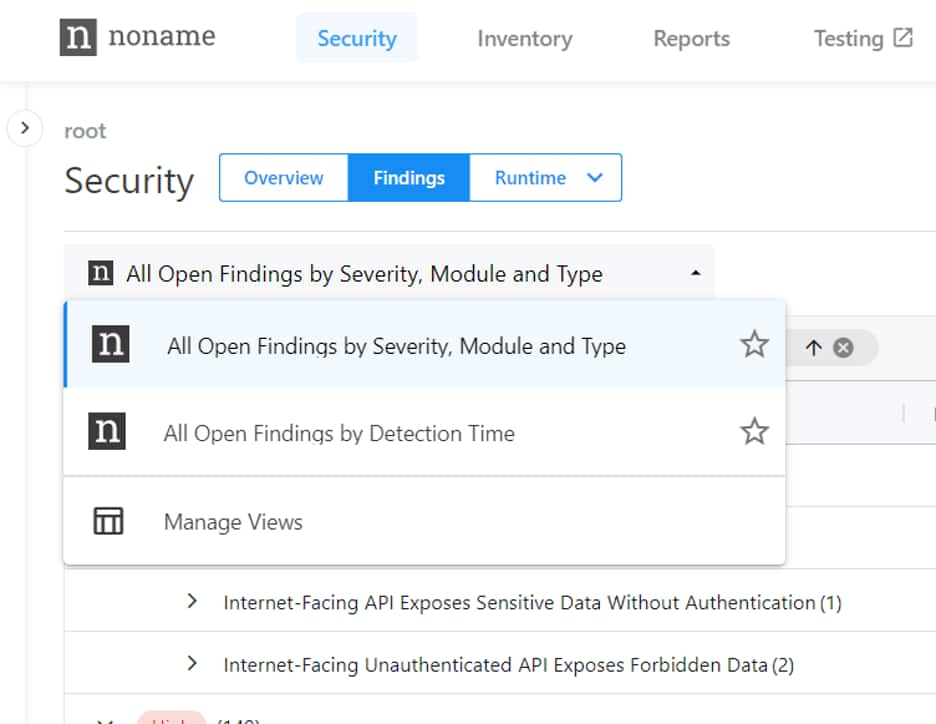
Task: Choose All Open Findings by Detection Time
Action: click(x=339, y=433)
